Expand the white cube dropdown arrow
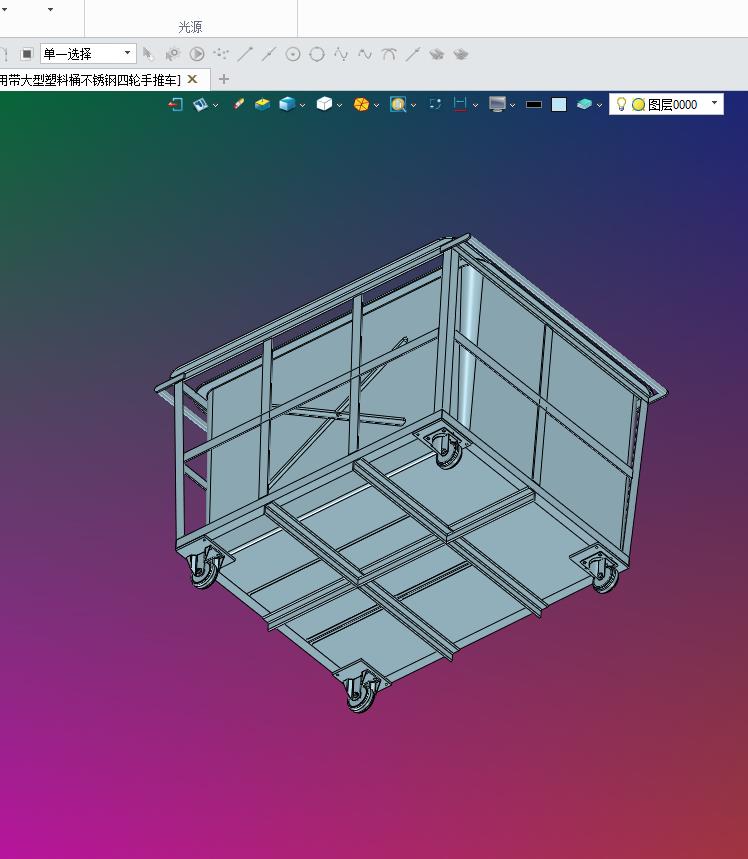The height and width of the screenshot is (859, 748). [x=339, y=105]
